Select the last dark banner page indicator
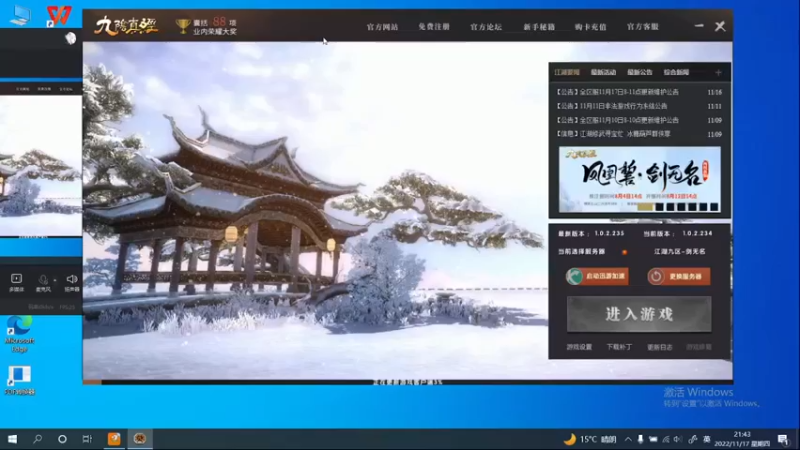 tap(714, 207)
